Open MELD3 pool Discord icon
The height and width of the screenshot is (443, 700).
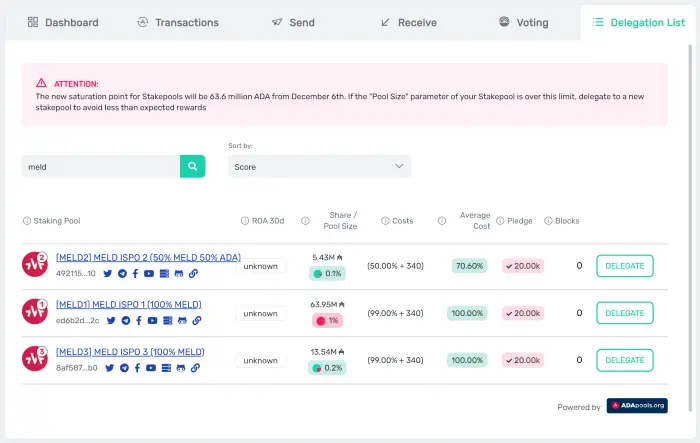(181, 368)
